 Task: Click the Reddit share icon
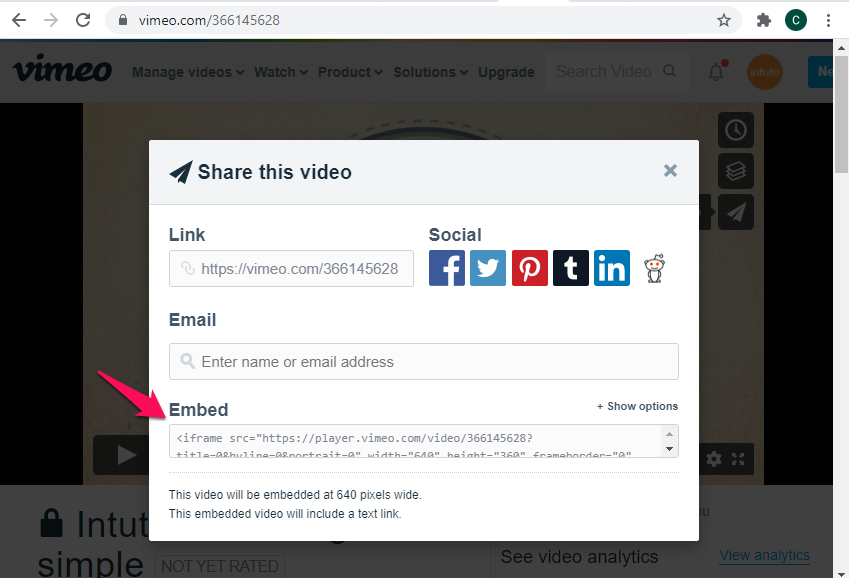[x=655, y=268]
